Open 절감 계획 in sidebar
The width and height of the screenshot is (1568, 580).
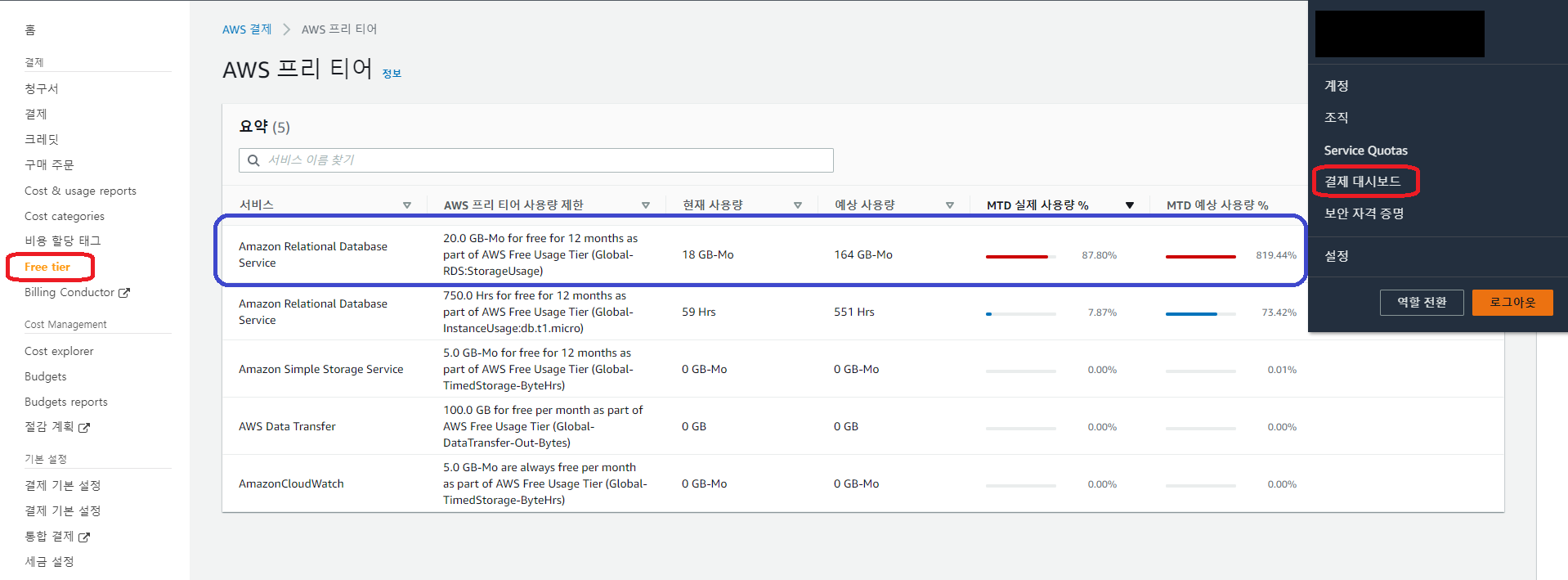click(x=49, y=426)
